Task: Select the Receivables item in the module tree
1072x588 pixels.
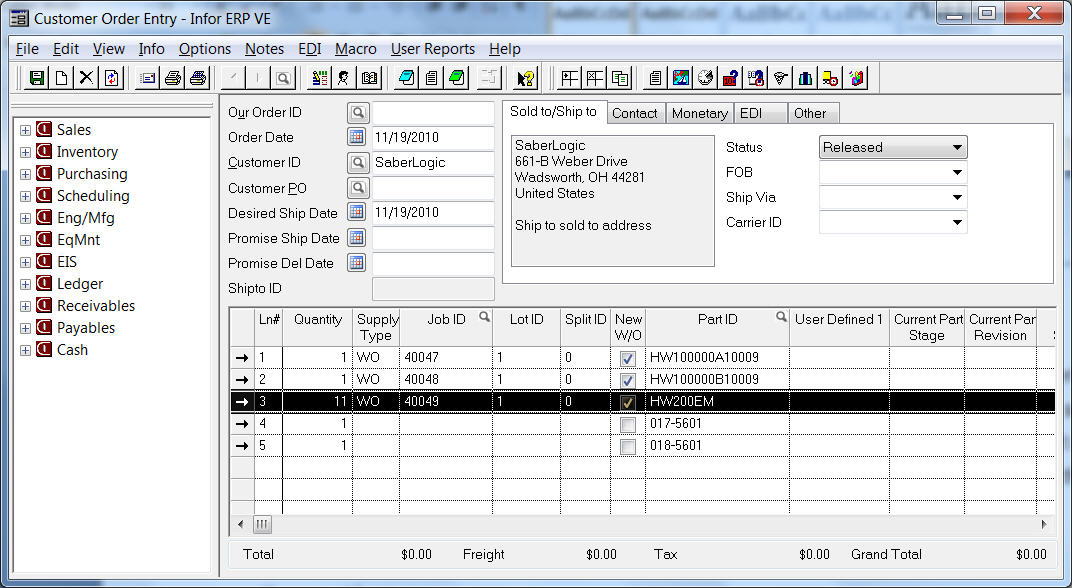Action: point(96,306)
